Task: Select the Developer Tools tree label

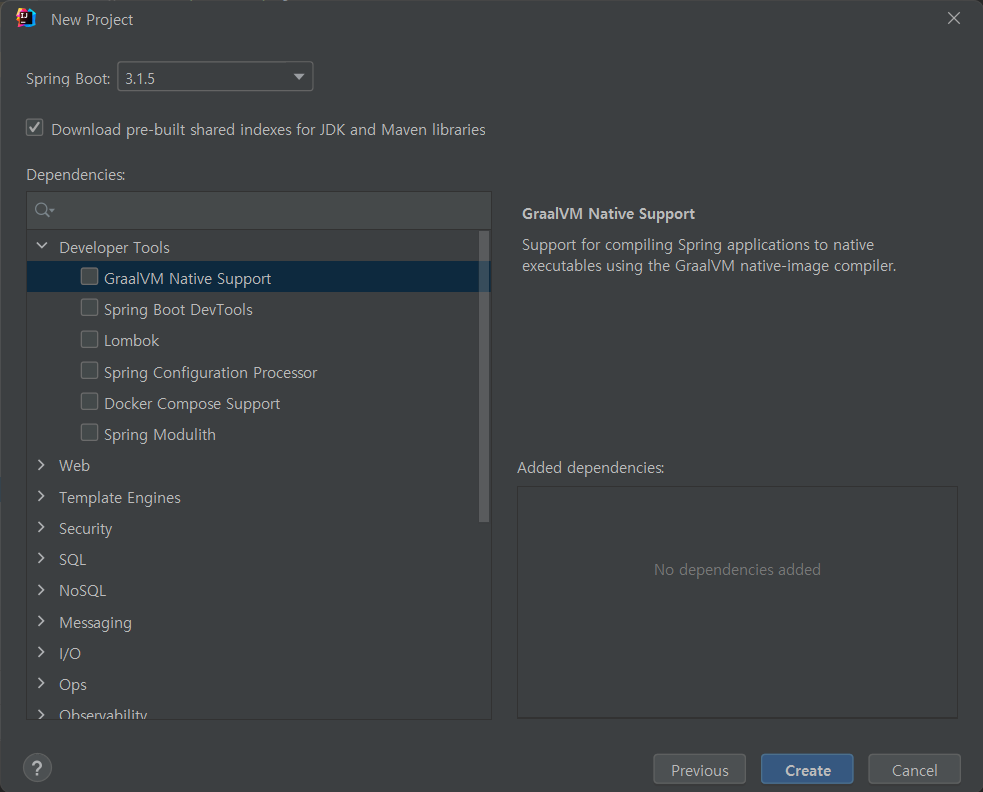Action: [114, 248]
